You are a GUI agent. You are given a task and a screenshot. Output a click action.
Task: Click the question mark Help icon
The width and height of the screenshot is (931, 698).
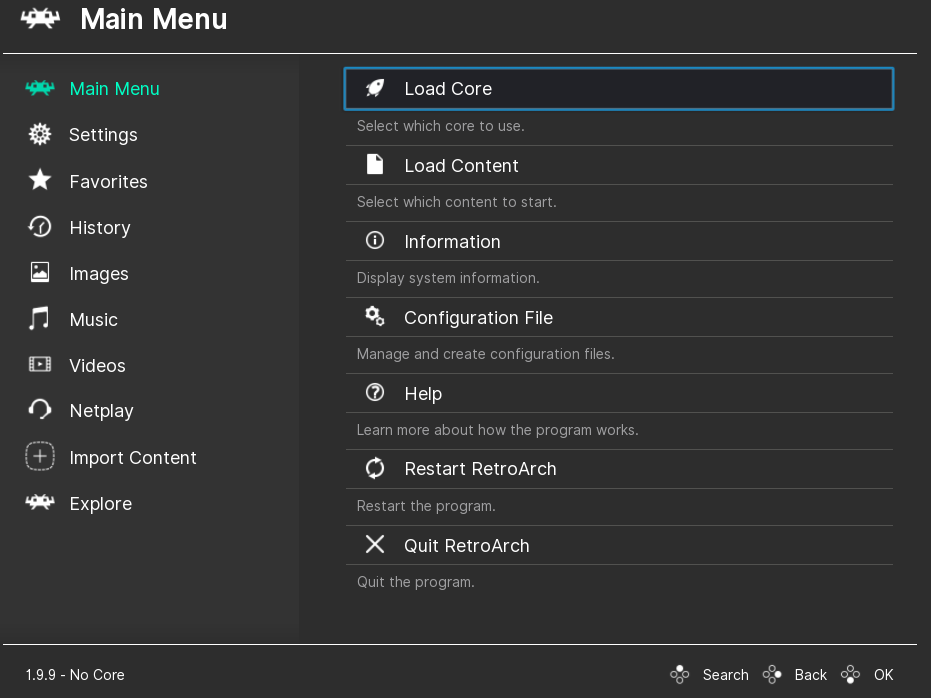click(x=375, y=393)
